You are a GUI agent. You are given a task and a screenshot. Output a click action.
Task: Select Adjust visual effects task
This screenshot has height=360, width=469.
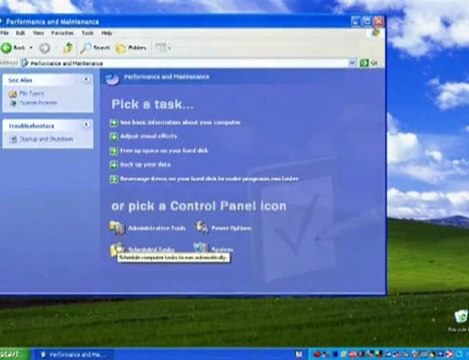[148, 136]
